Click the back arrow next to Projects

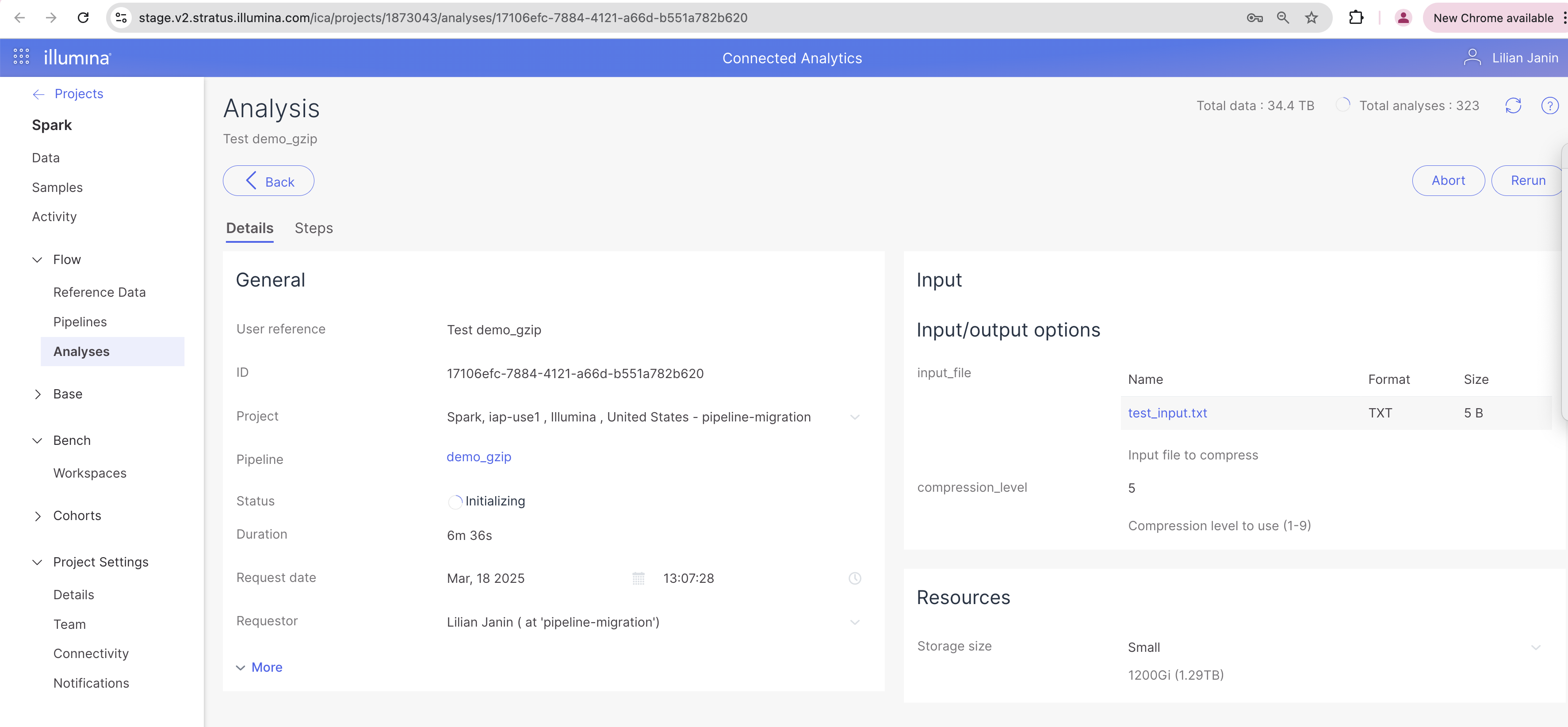tap(39, 94)
